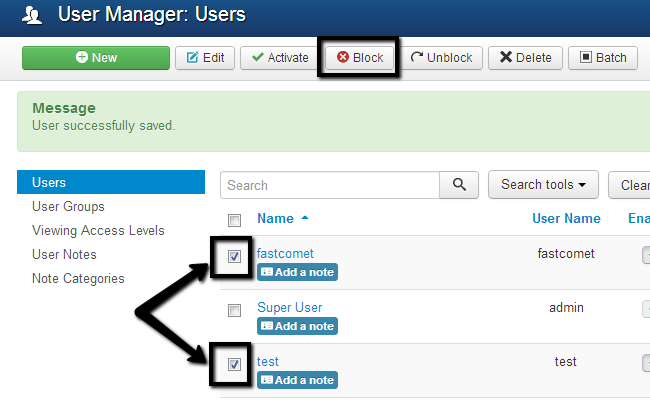This screenshot has width=650, height=405.
Task: Open the fastcomet user link
Action: click(283, 254)
